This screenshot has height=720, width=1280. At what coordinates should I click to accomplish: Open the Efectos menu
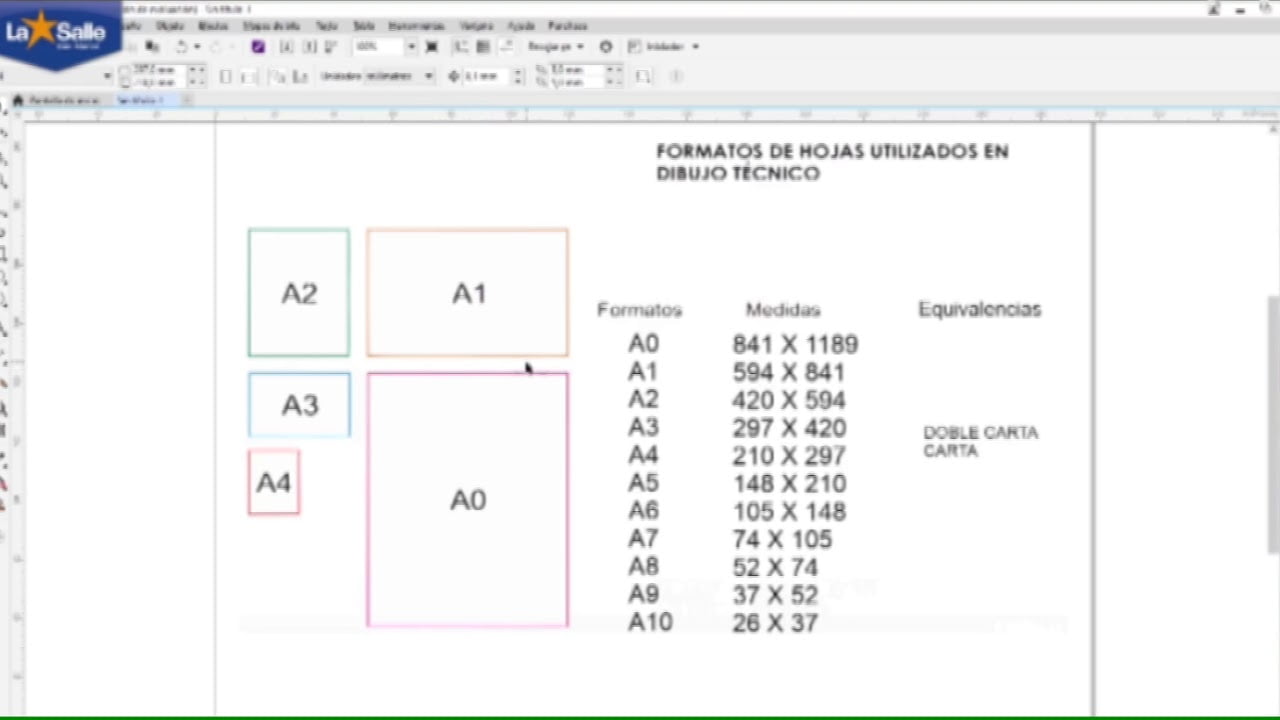pos(213,26)
